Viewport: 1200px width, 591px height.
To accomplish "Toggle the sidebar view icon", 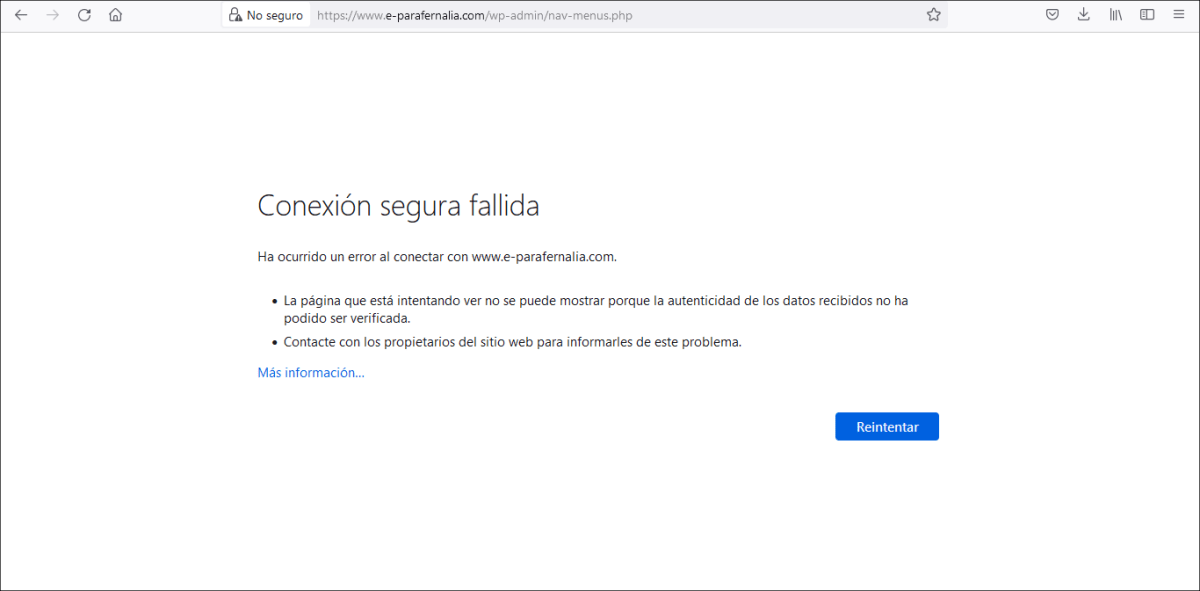I will tap(1148, 15).
